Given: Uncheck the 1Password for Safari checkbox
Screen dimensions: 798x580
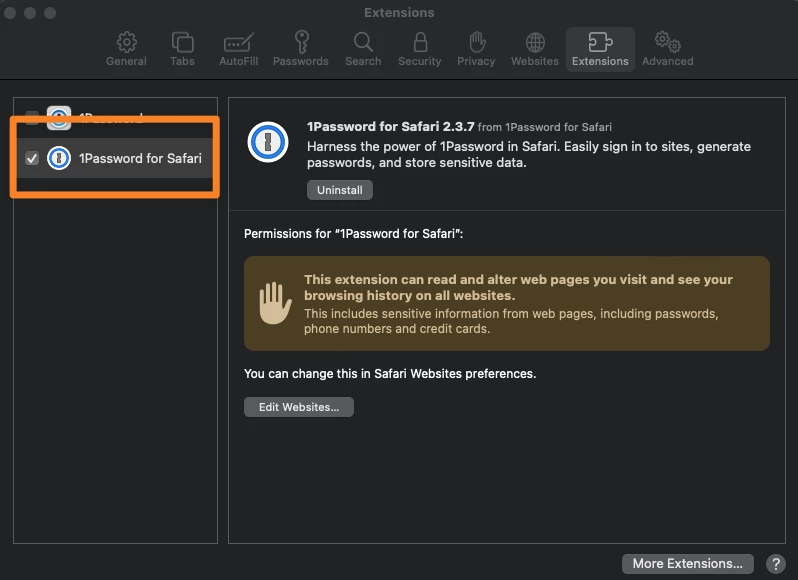Looking at the screenshot, I should [32, 158].
